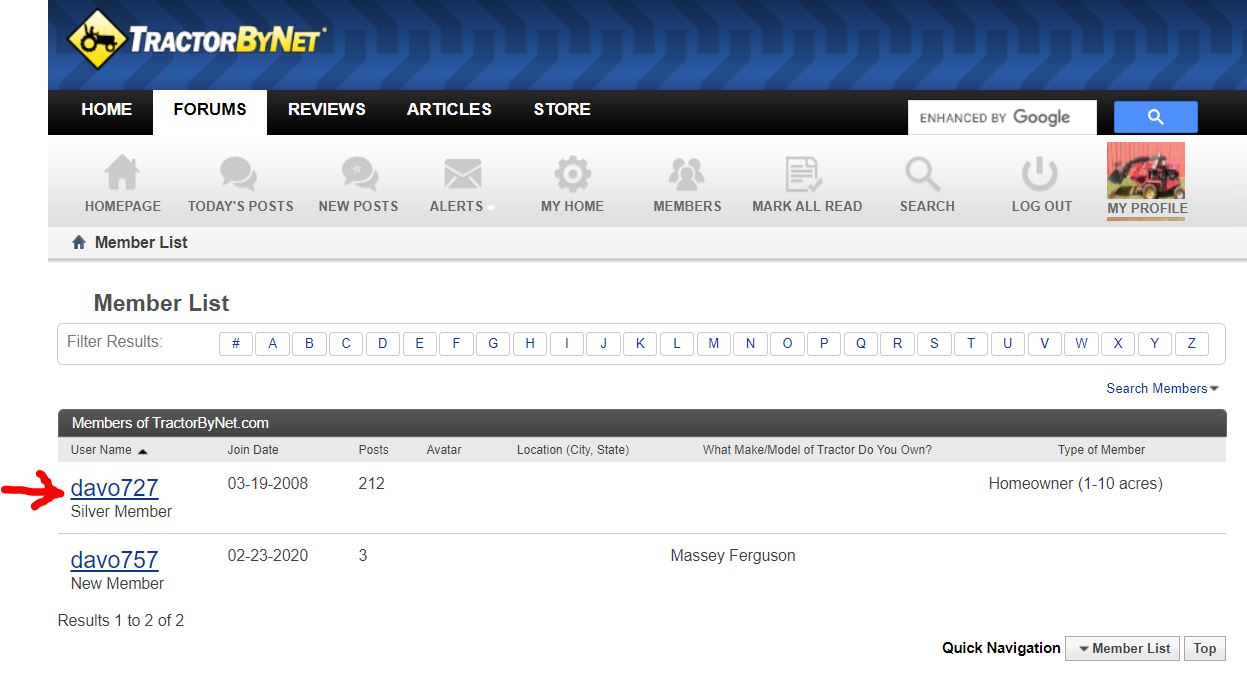
Task: Click the Member List breadcrumb text
Action: click(141, 242)
